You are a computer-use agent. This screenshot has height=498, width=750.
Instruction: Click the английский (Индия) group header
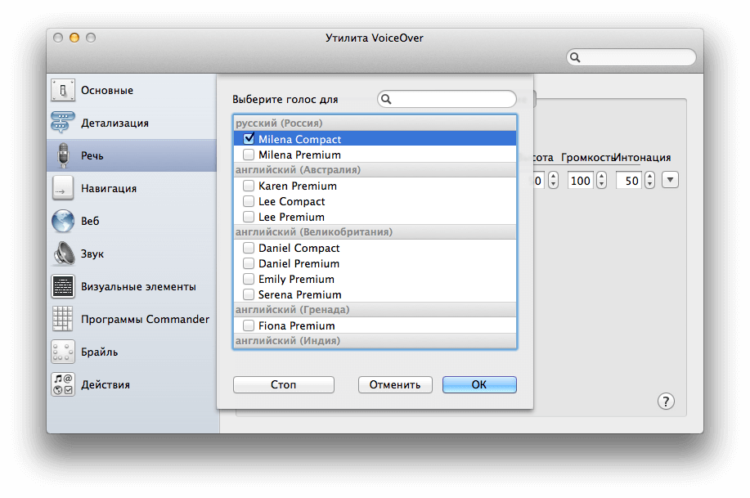click(375, 341)
